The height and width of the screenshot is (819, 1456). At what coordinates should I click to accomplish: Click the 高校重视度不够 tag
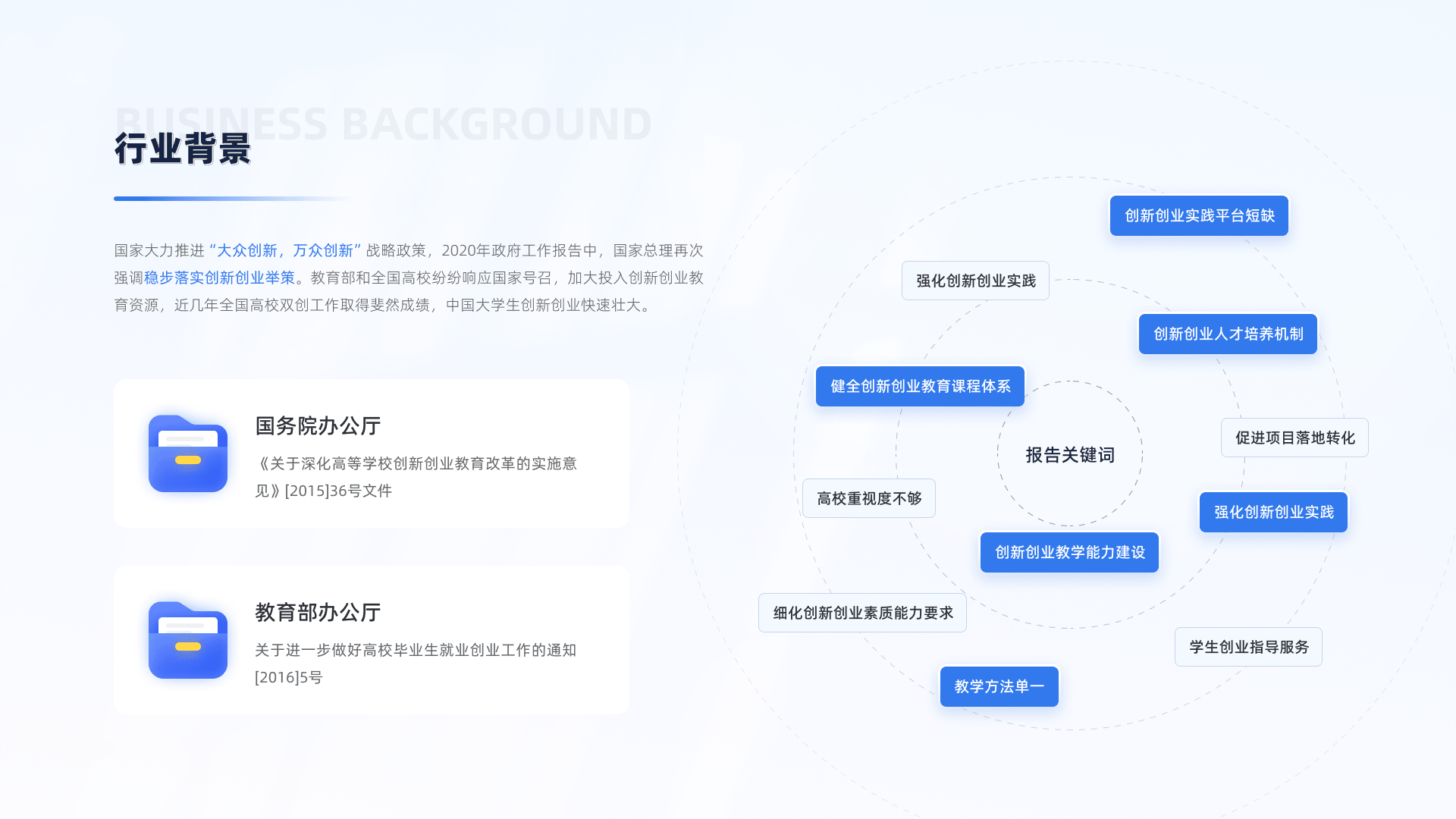pos(869,499)
